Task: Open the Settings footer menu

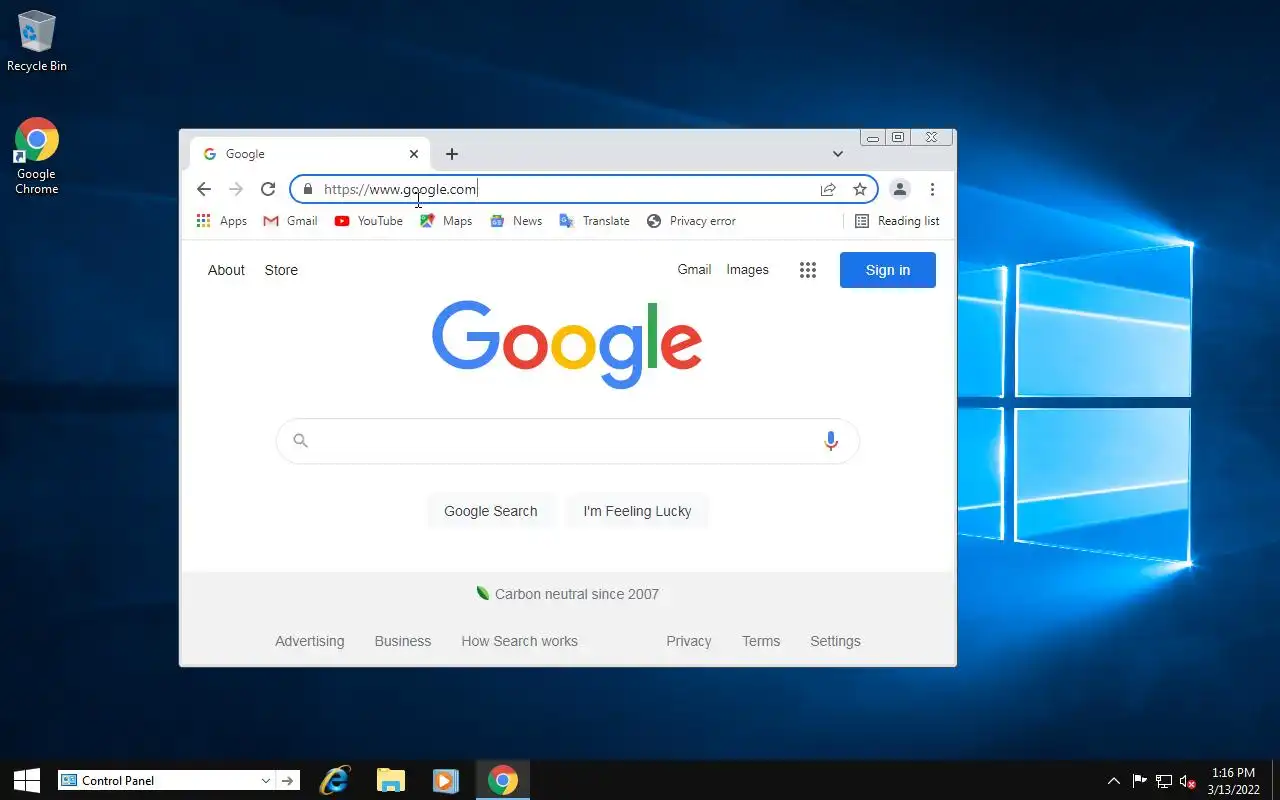Action: (835, 641)
